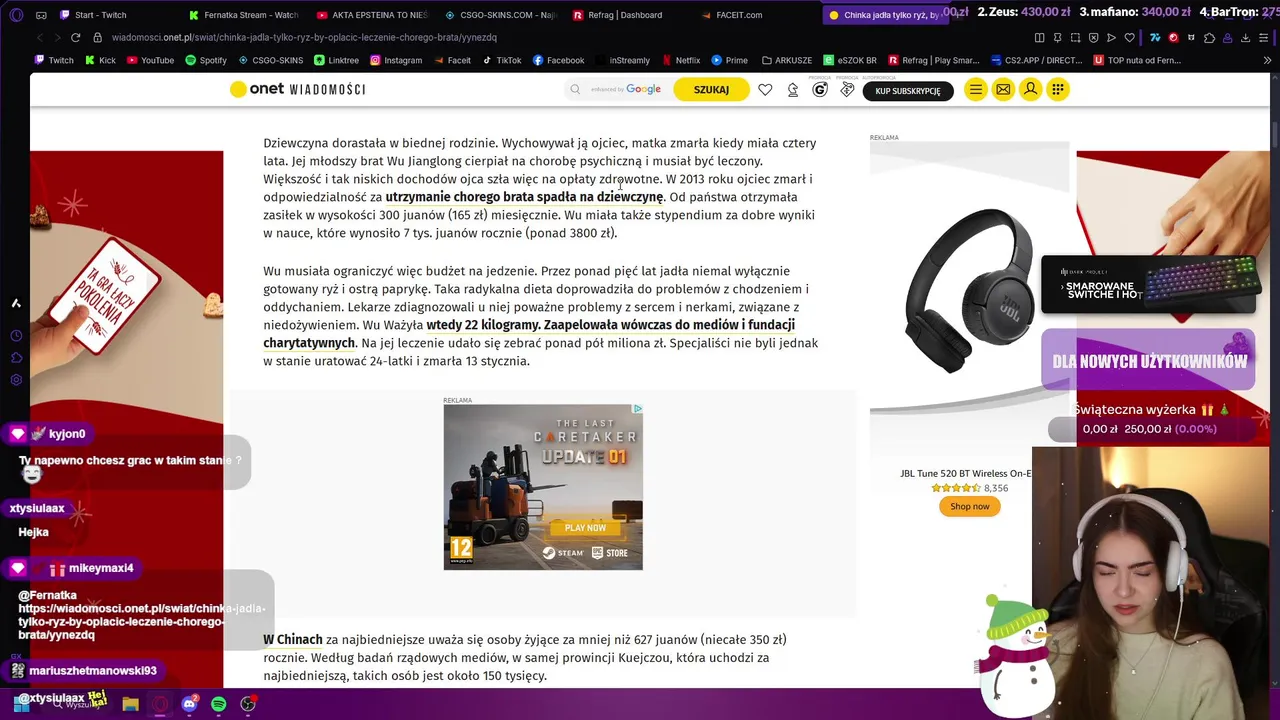Open the Onet user account icon
Screen dimensions: 1280x720
(x=1030, y=89)
